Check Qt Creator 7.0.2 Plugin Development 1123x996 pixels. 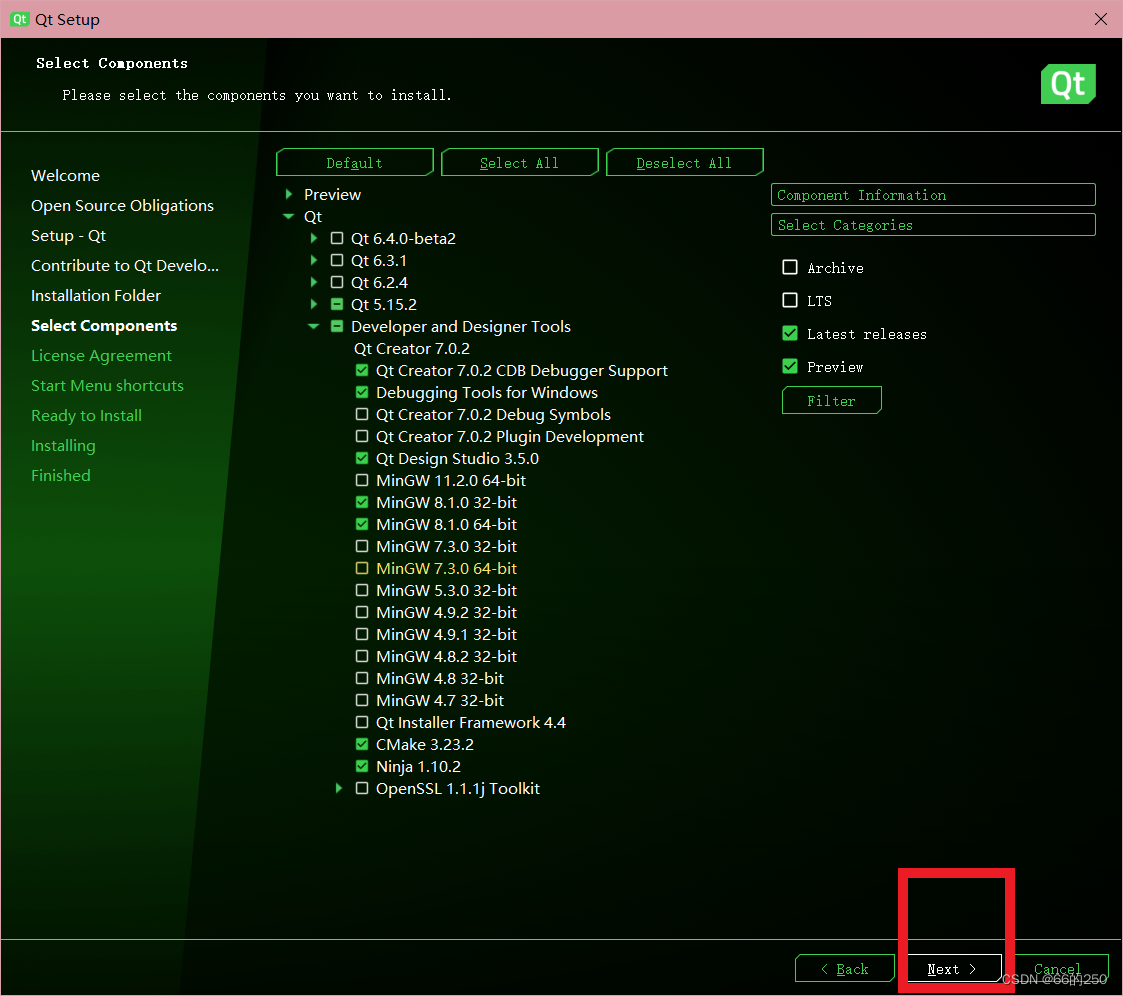[362, 436]
